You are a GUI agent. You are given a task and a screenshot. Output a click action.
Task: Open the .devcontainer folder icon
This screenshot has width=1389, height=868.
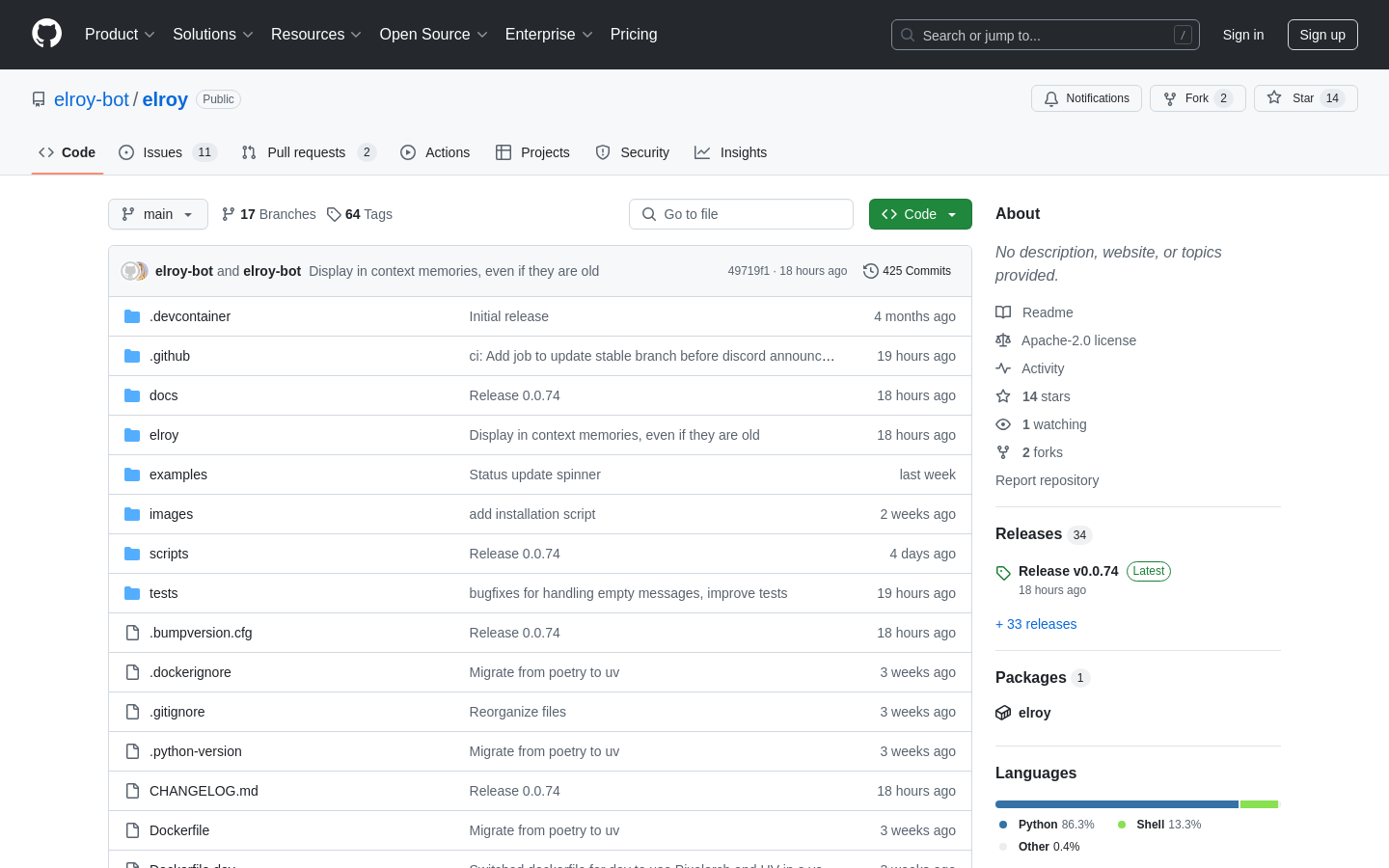pyautogui.click(x=132, y=316)
